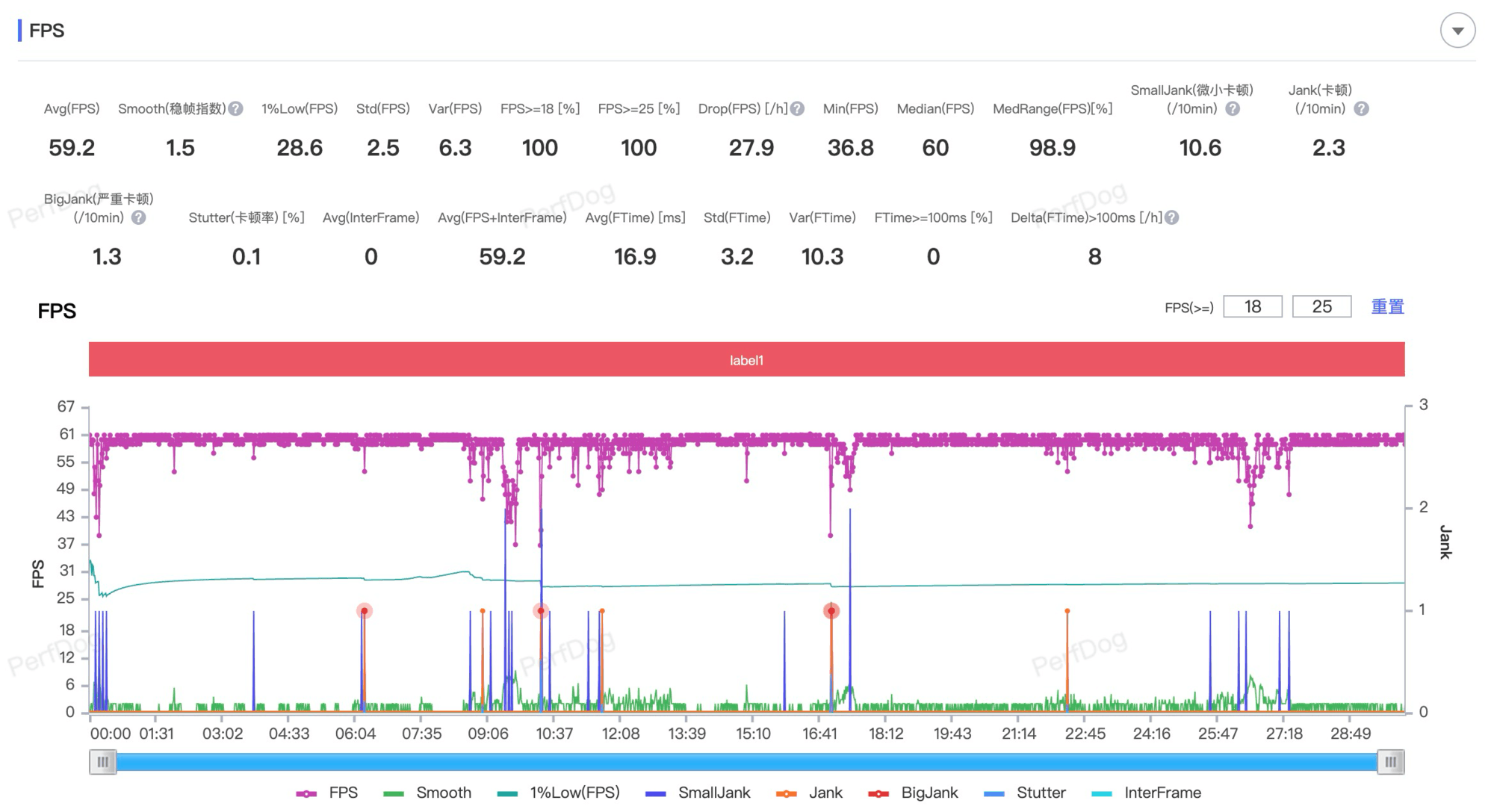Click help icon next to BigJank (/10min)
The width and height of the screenshot is (1494, 812).
pos(139,218)
